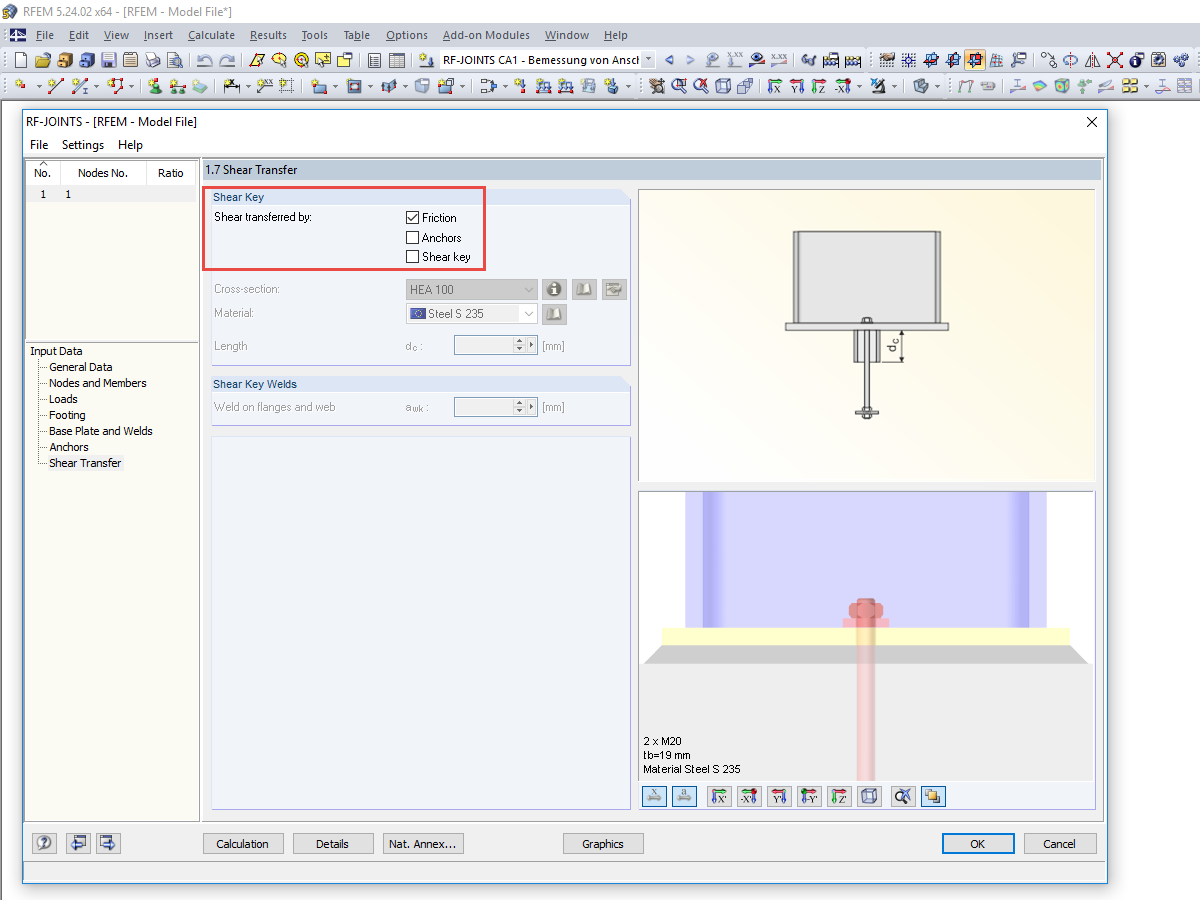
Task: Enable the Anchors shear transfer checkbox
Action: pyautogui.click(x=412, y=237)
